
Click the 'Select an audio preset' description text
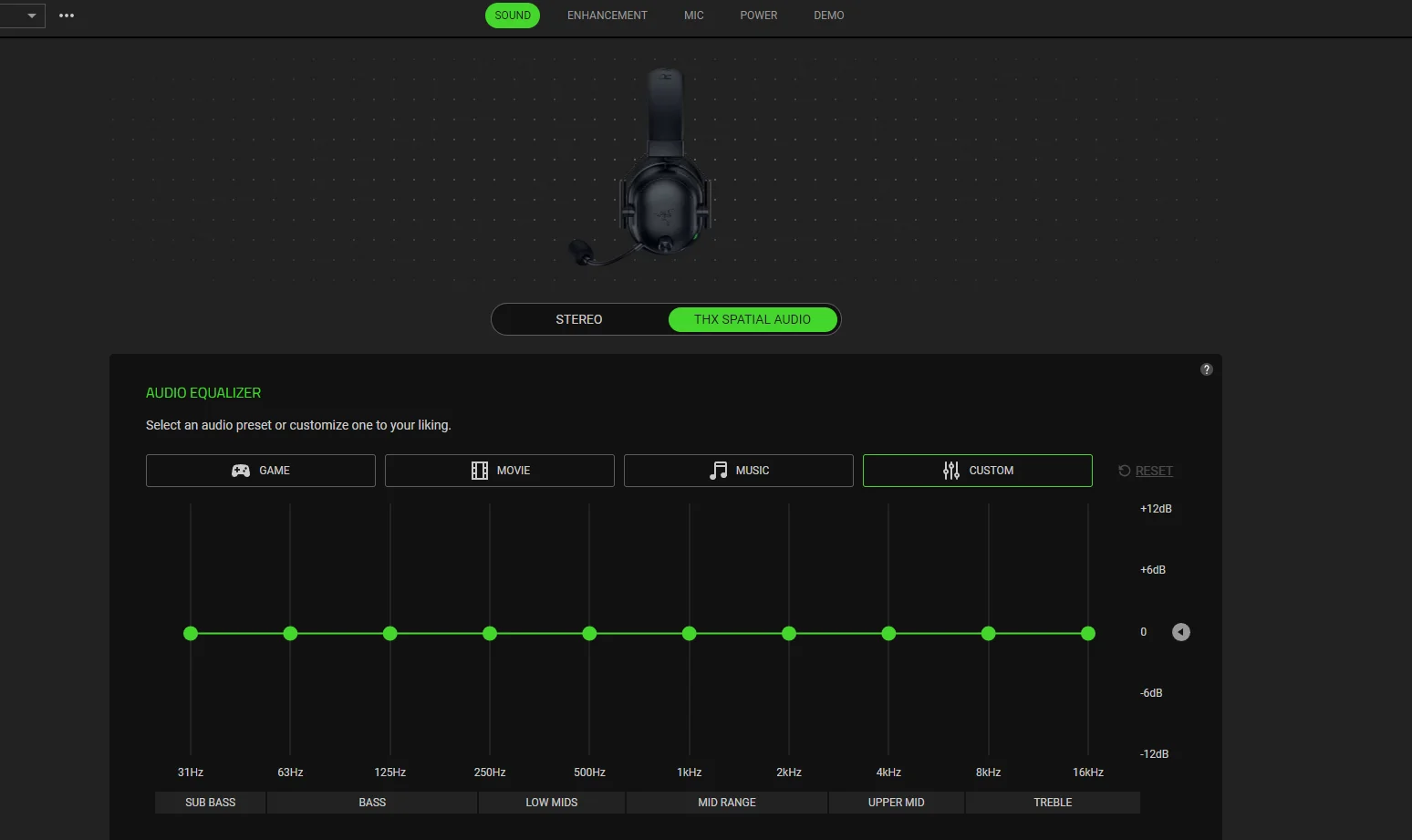pyautogui.click(x=298, y=425)
